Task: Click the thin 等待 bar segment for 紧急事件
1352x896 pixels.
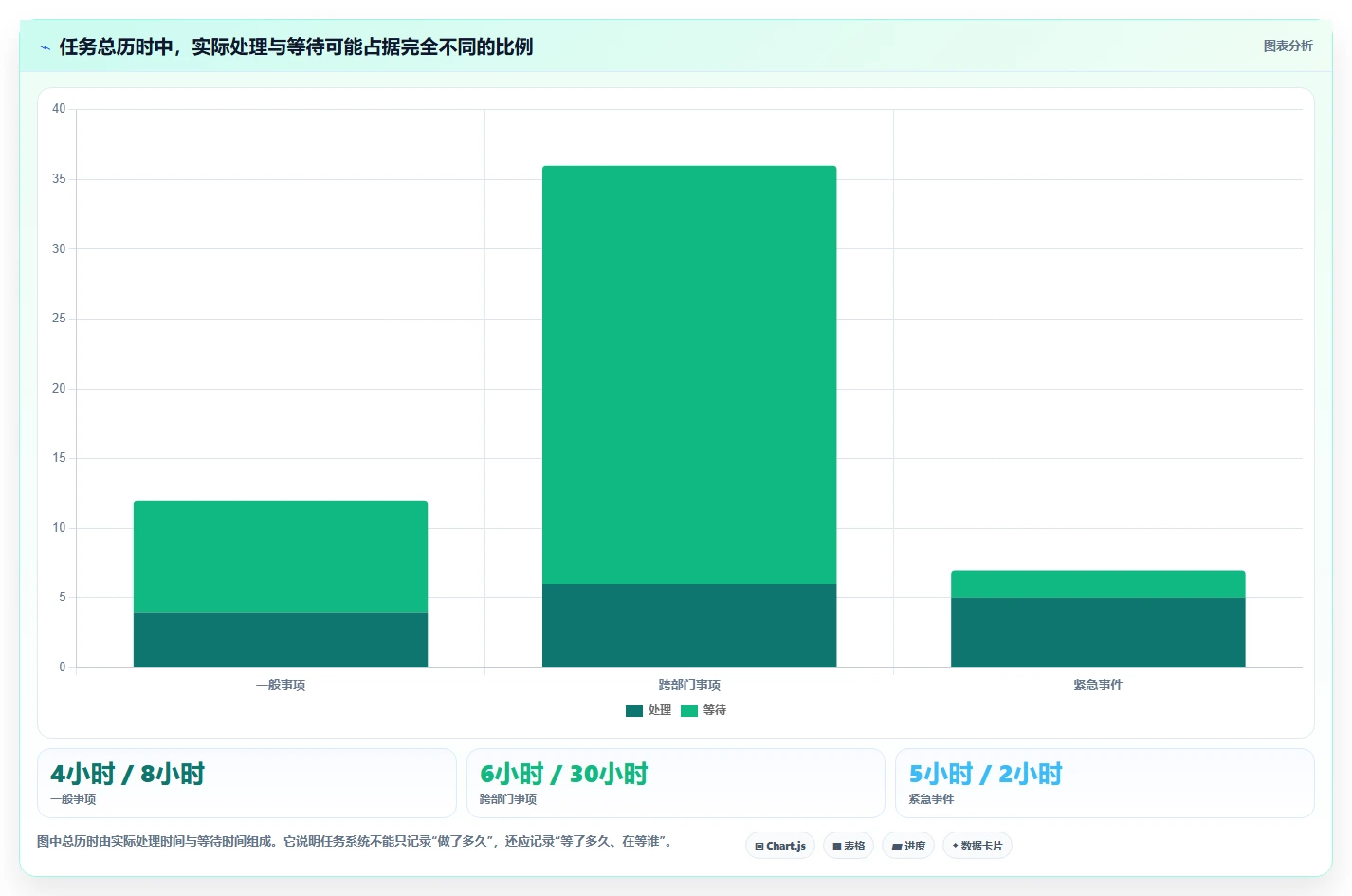Action: pyautogui.click(x=1098, y=584)
